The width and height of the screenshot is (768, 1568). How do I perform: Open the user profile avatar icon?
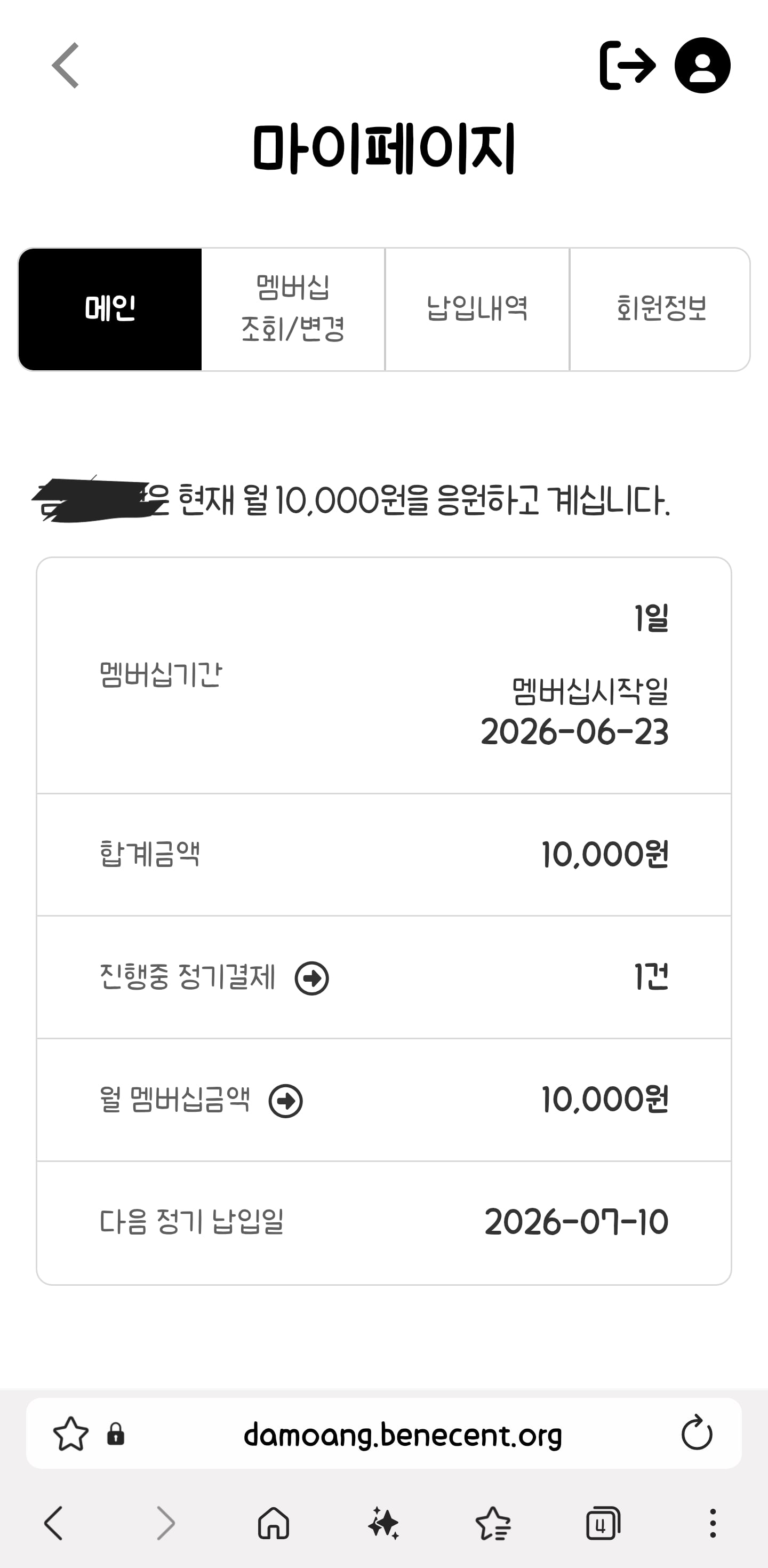tap(702, 65)
